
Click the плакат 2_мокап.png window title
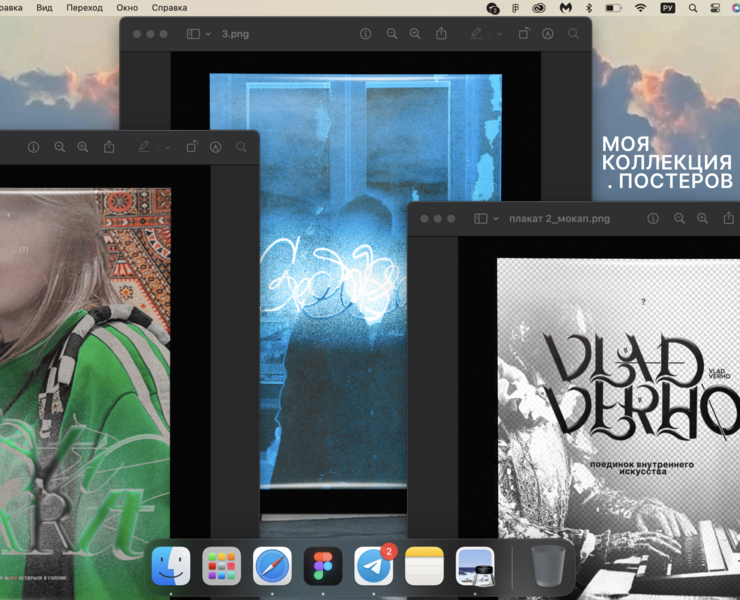[559, 218]
